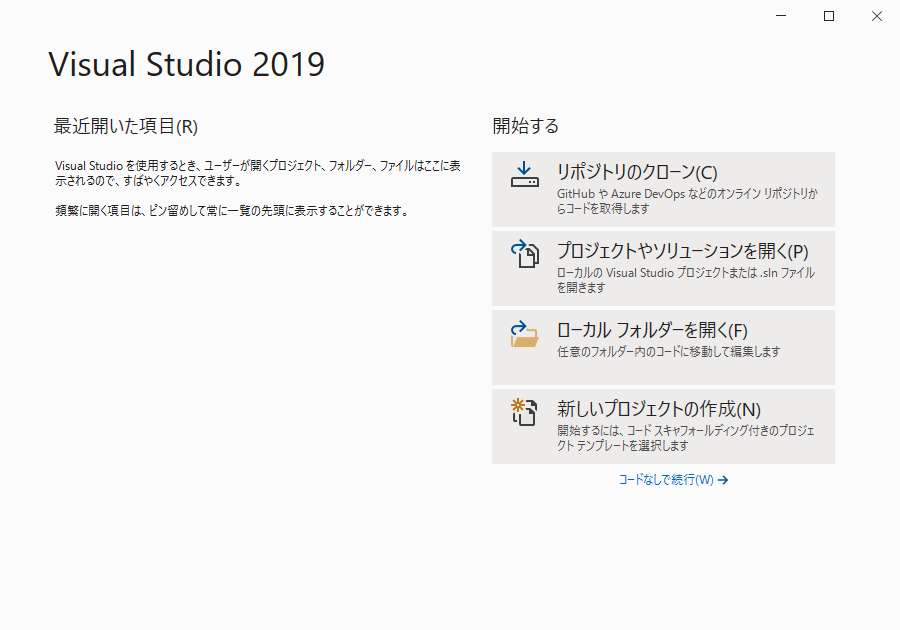The width and height of the screenshot is (900, 630).
Task: Click the Visual Studio 2019 title text
Action: click(187, 64)
